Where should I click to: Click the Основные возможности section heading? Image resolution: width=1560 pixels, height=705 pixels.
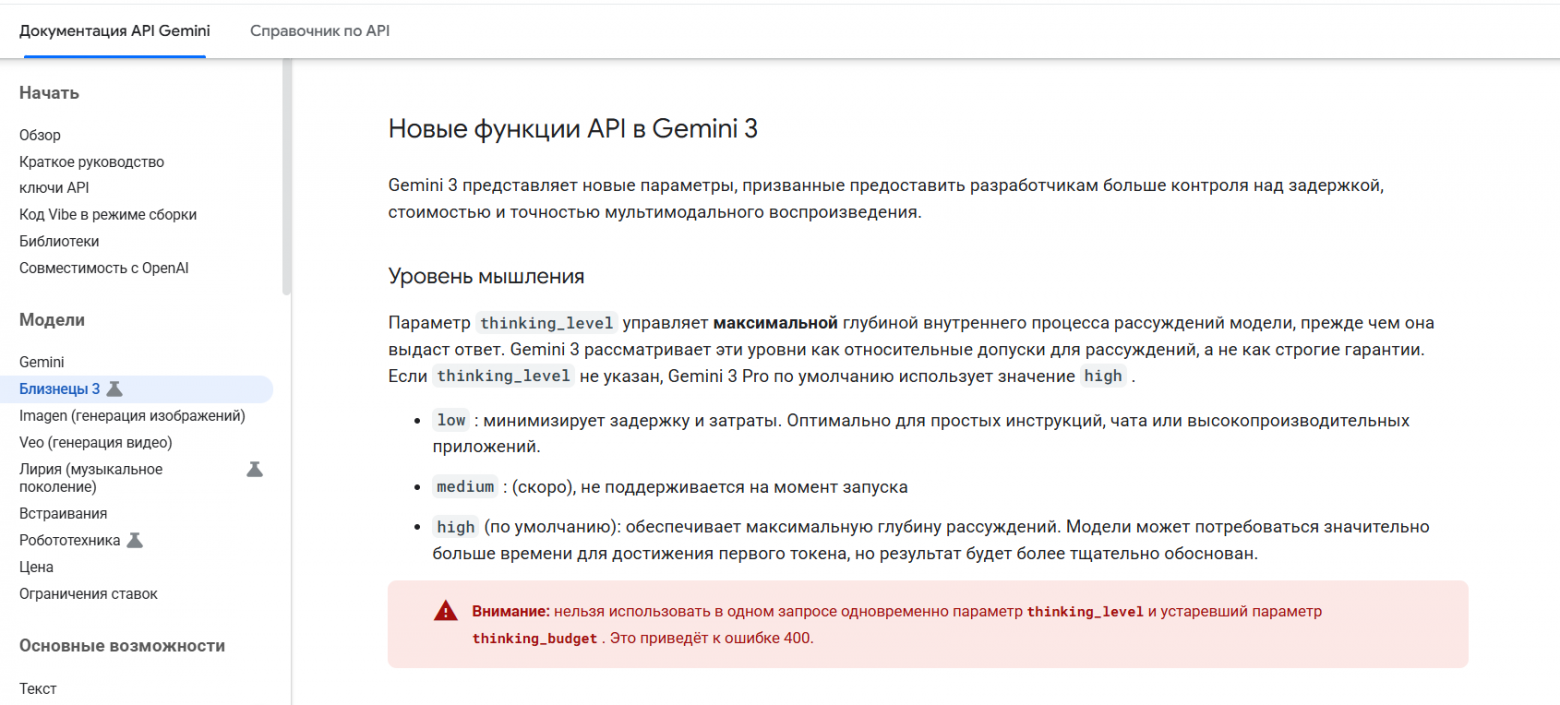coord(122,646)
